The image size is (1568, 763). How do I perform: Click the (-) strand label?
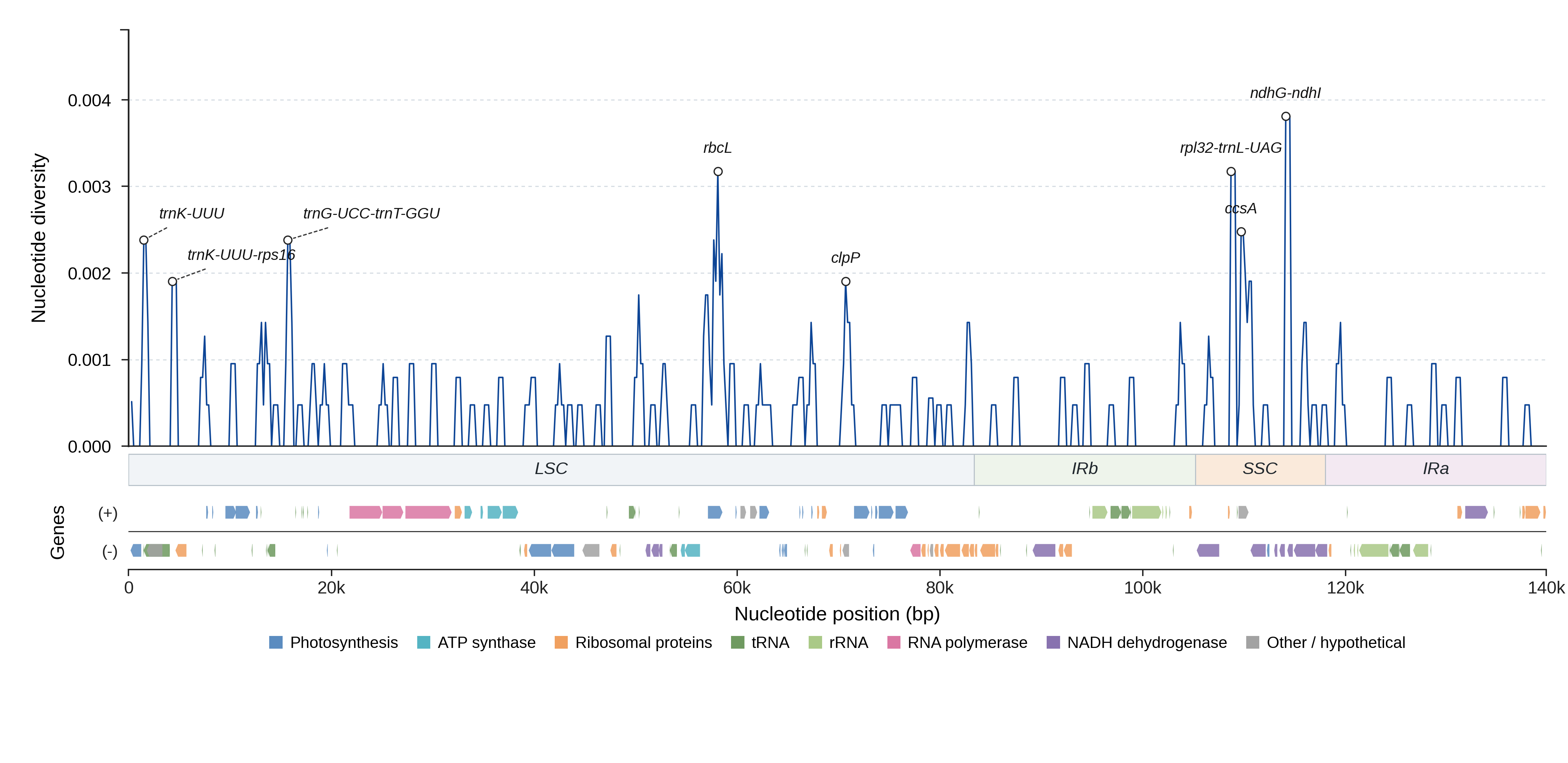(x=110, y=552)
